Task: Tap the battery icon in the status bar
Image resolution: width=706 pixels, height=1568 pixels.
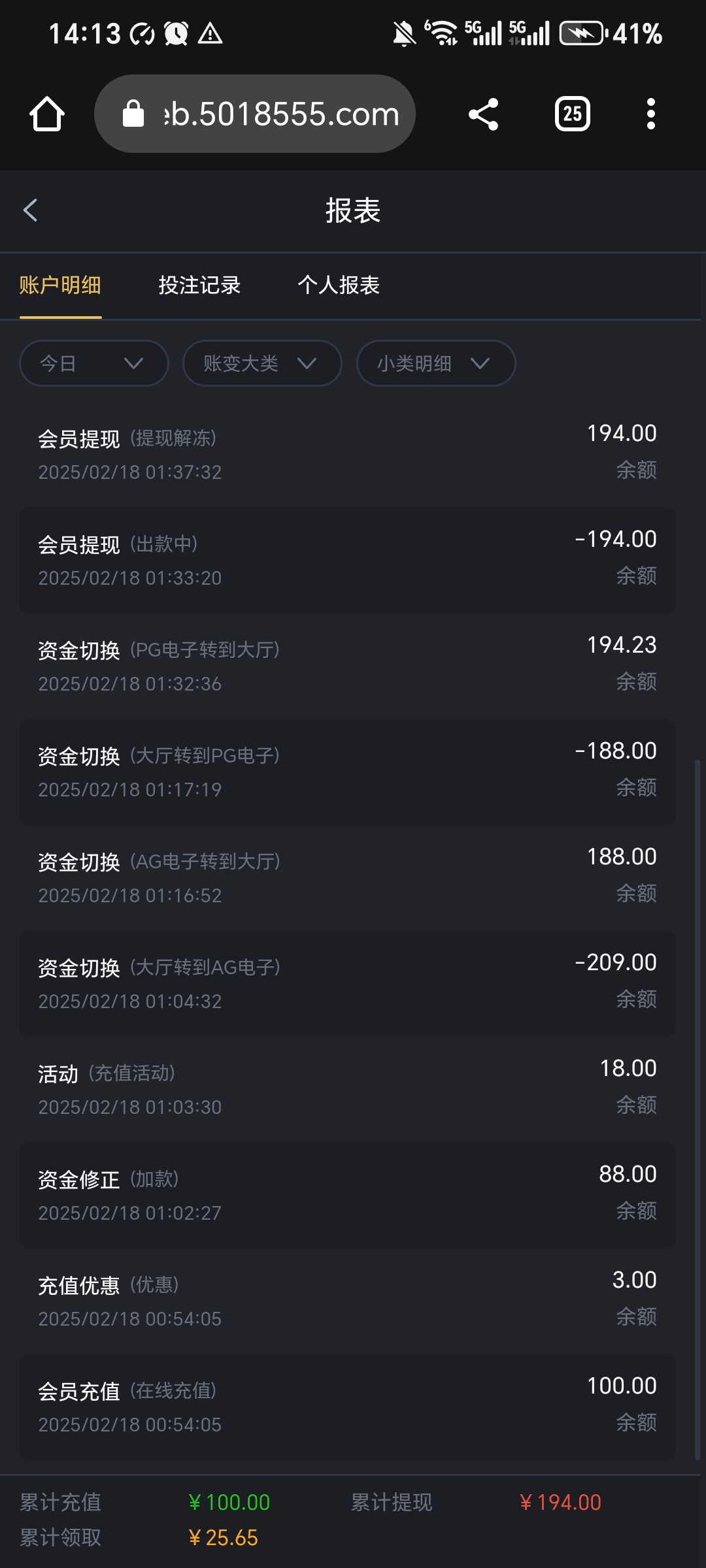Action: (x=582, y=33)
